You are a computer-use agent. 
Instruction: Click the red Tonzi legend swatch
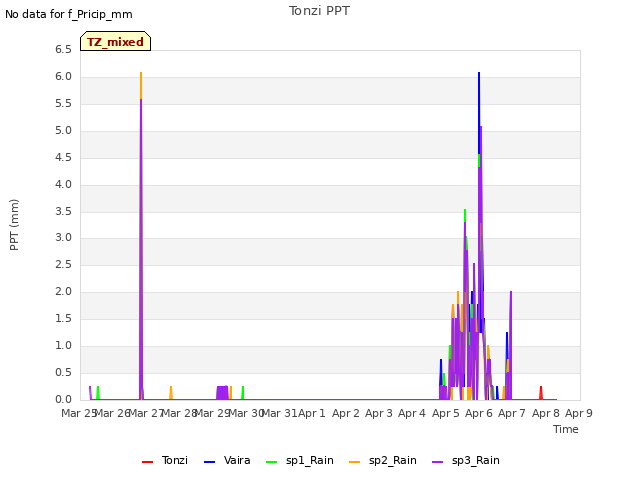147,462
